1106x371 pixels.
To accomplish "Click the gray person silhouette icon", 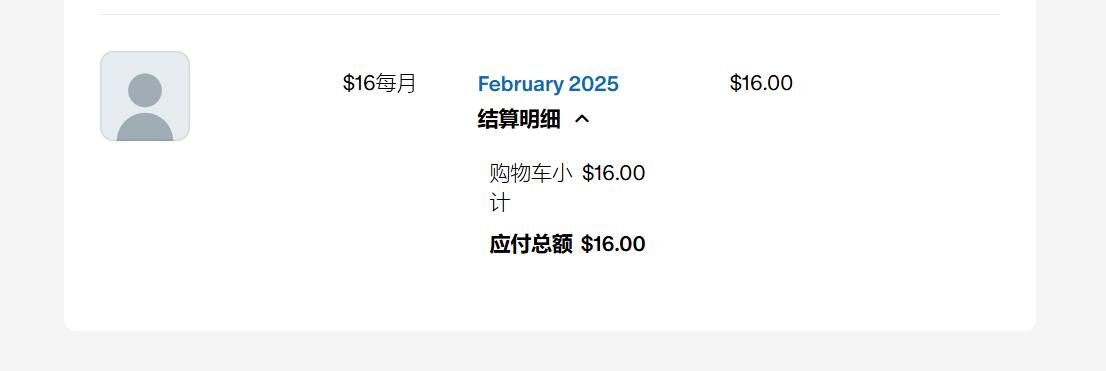I will tap(145, 107).
